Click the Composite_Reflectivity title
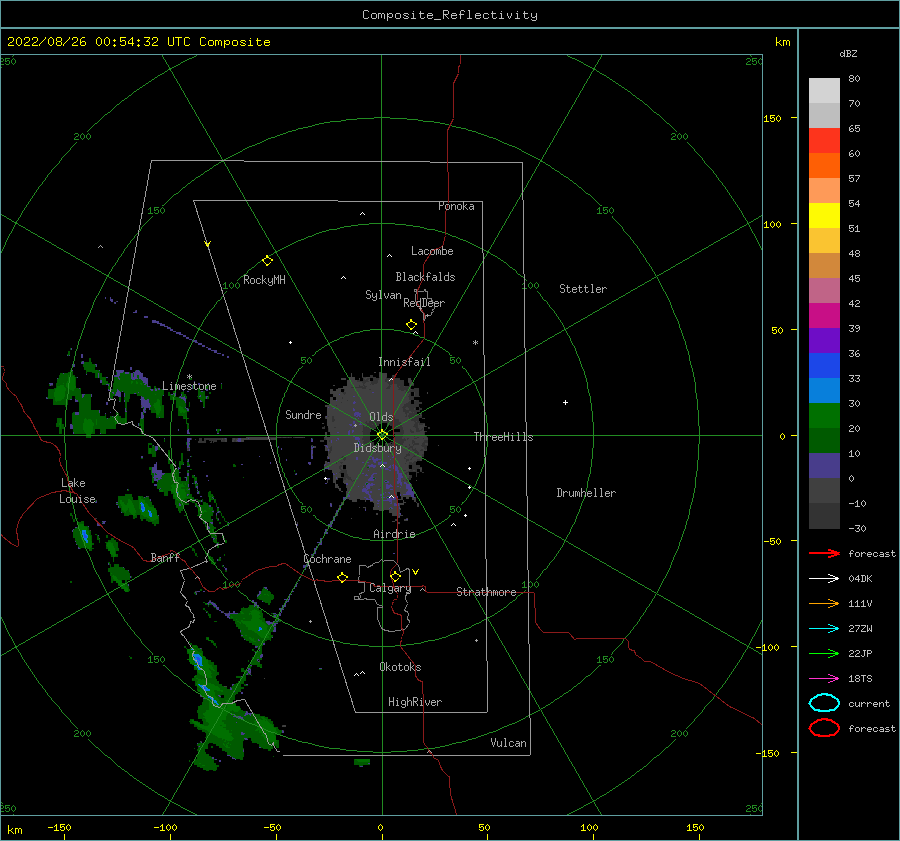 pos(450,15)
